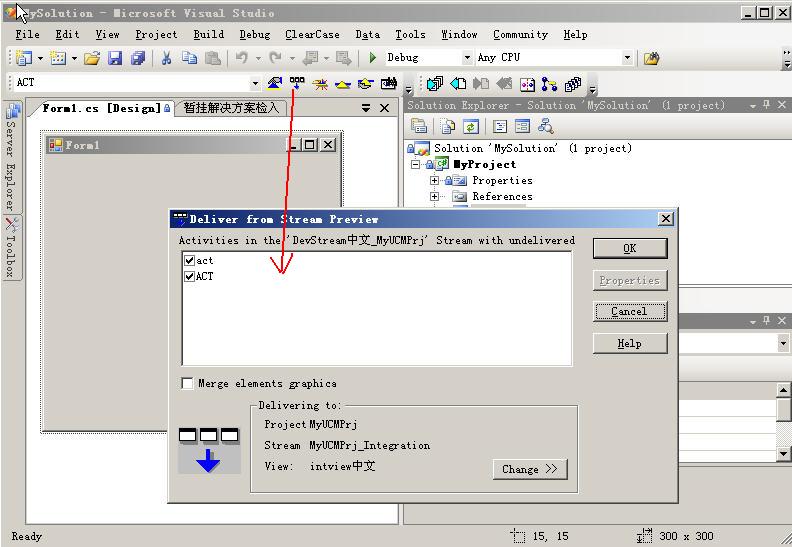Click the Add New Item toolbar icon
Screen dimensions: 792x547
pos(58,58)
